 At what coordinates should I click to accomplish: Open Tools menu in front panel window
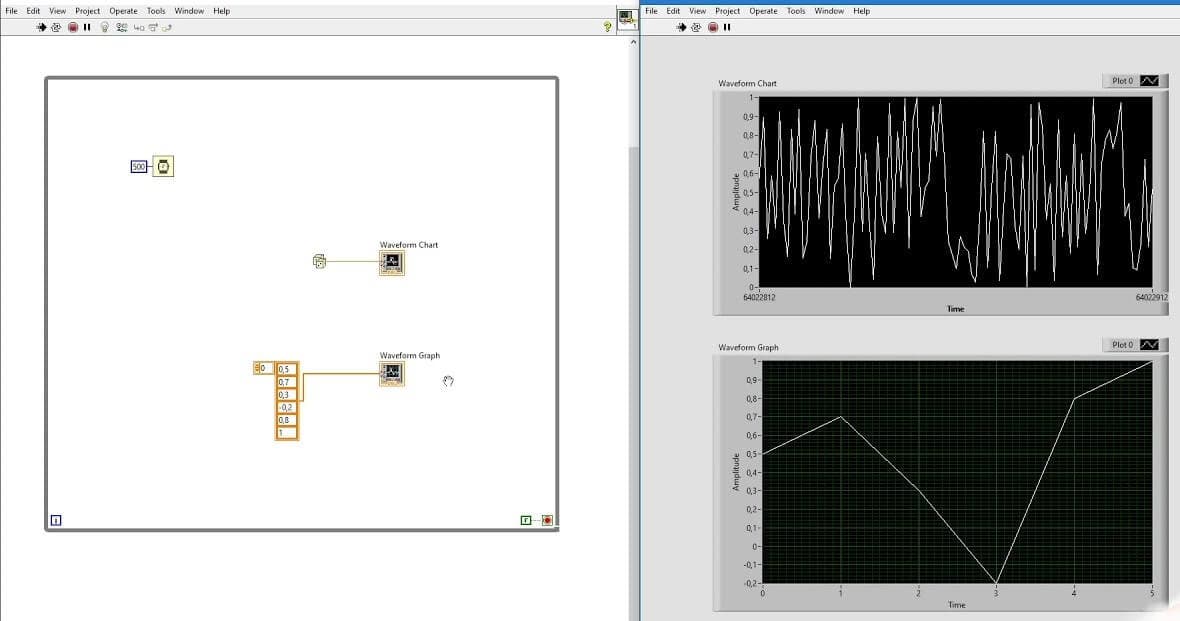click(795, 11)
